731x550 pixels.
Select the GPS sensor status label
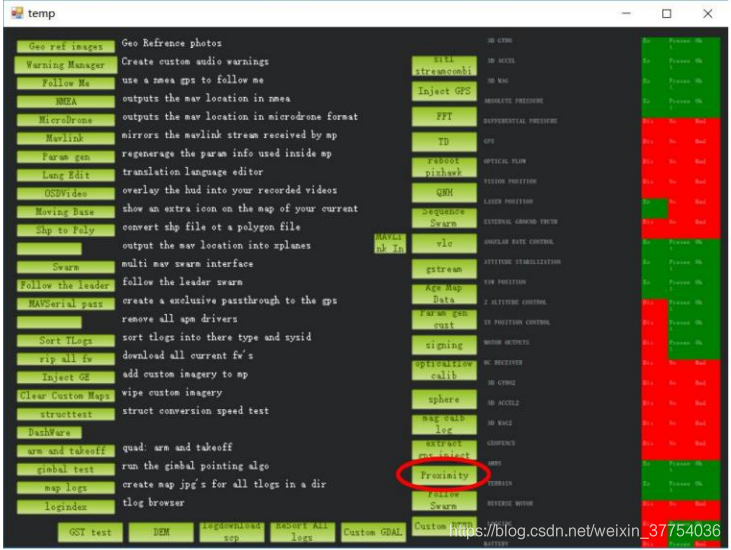(489, 141)
